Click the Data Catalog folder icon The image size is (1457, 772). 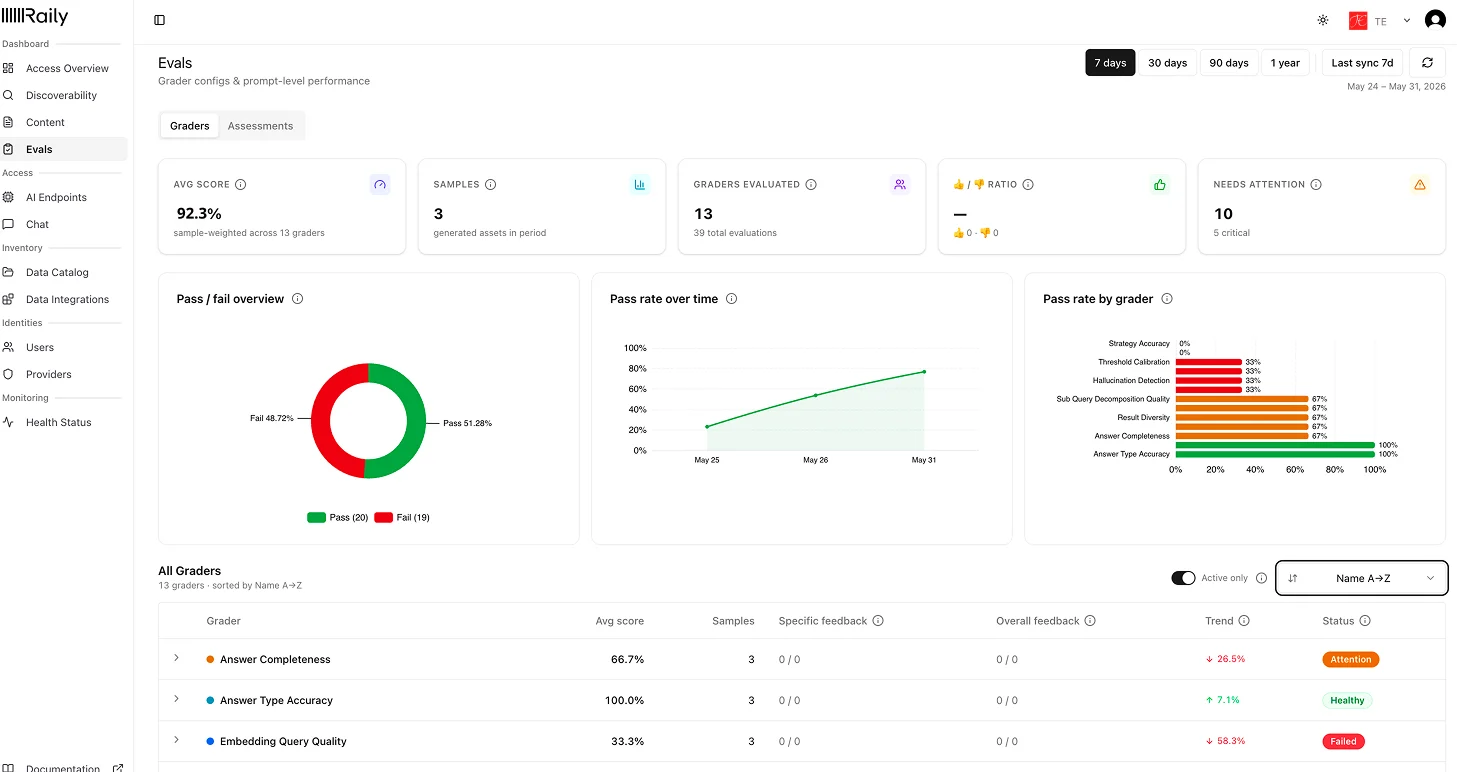(8, 272)
